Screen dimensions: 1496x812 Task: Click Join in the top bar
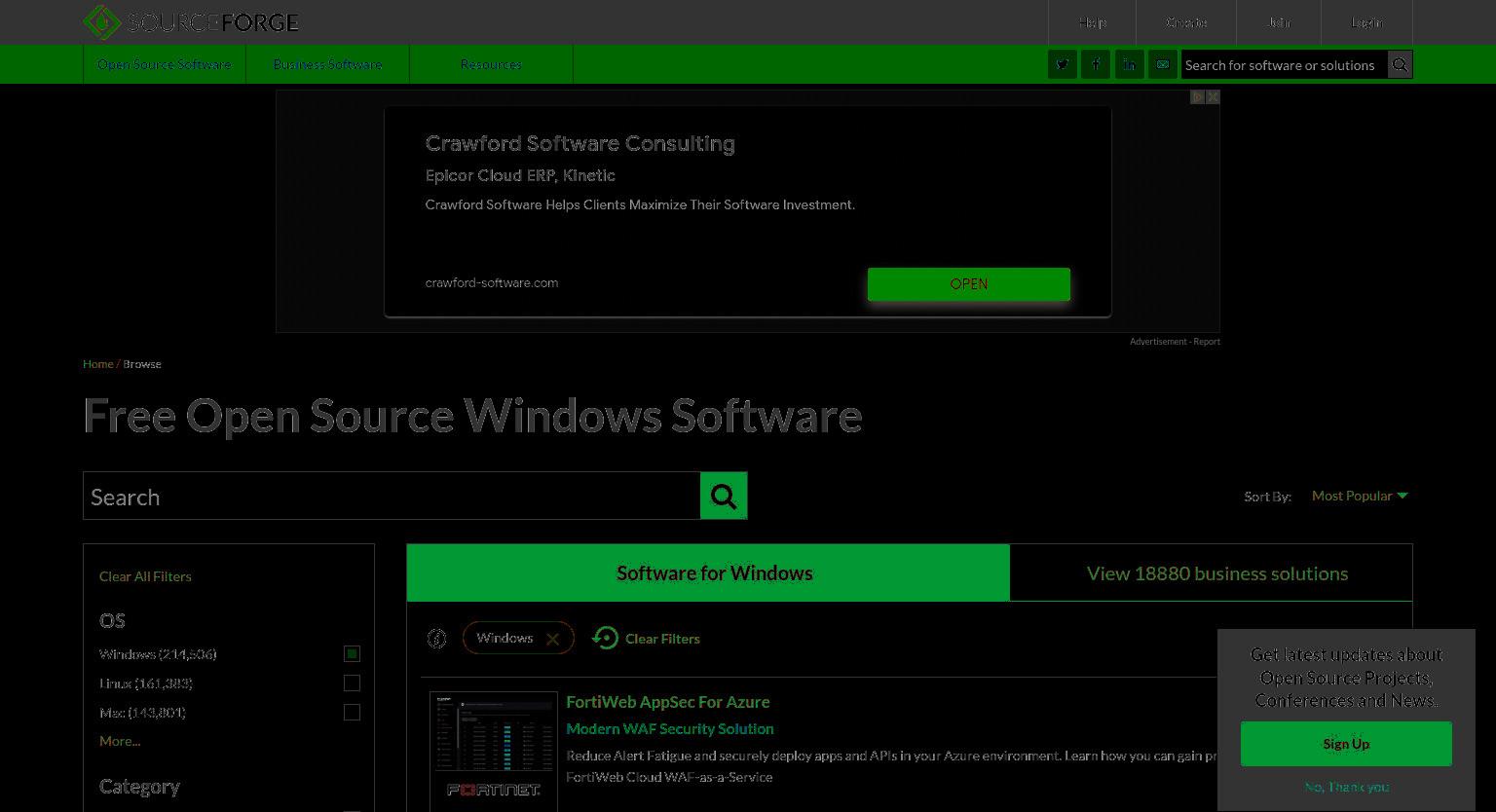pos(1279,21)
